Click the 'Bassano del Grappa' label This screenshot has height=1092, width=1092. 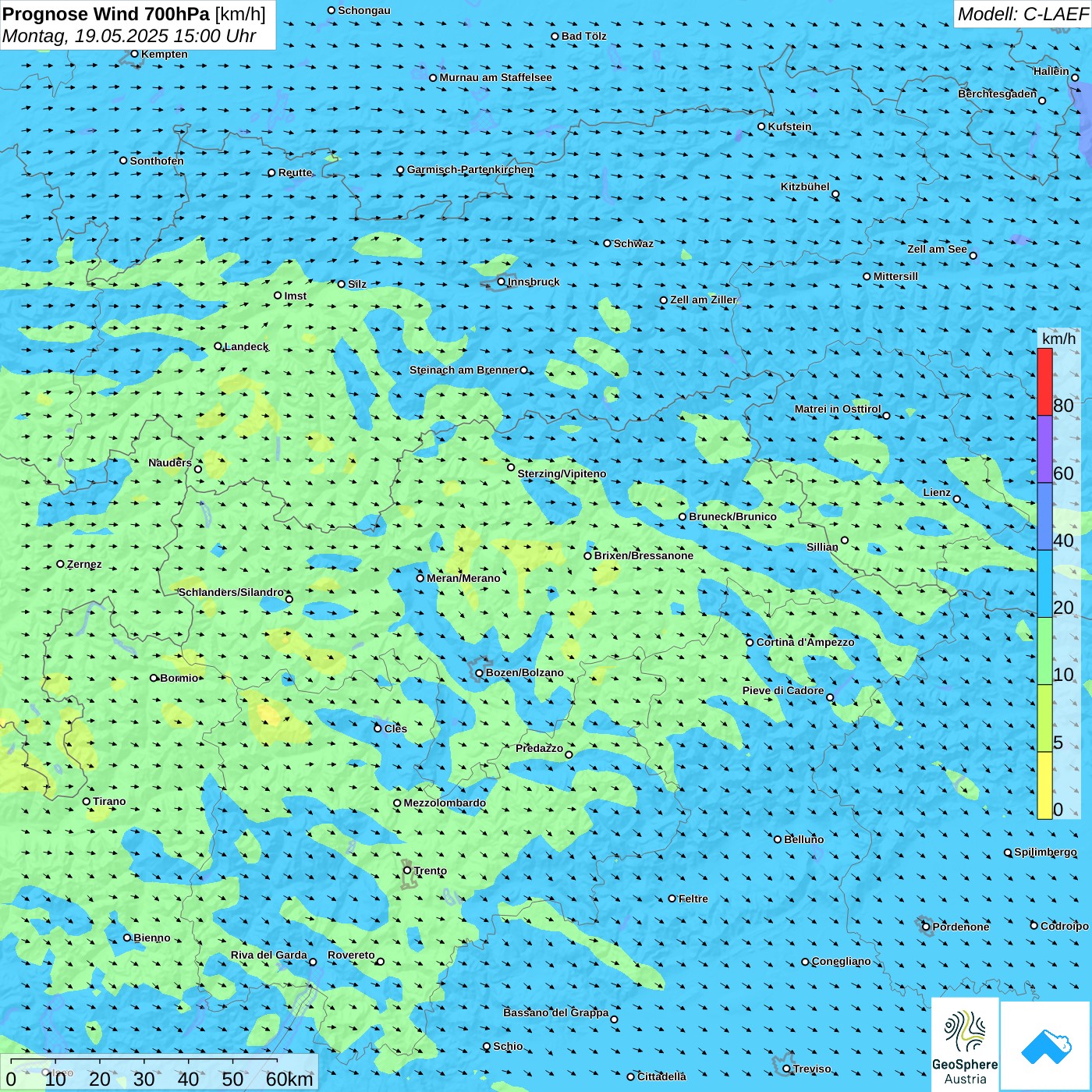(556, 1012)
